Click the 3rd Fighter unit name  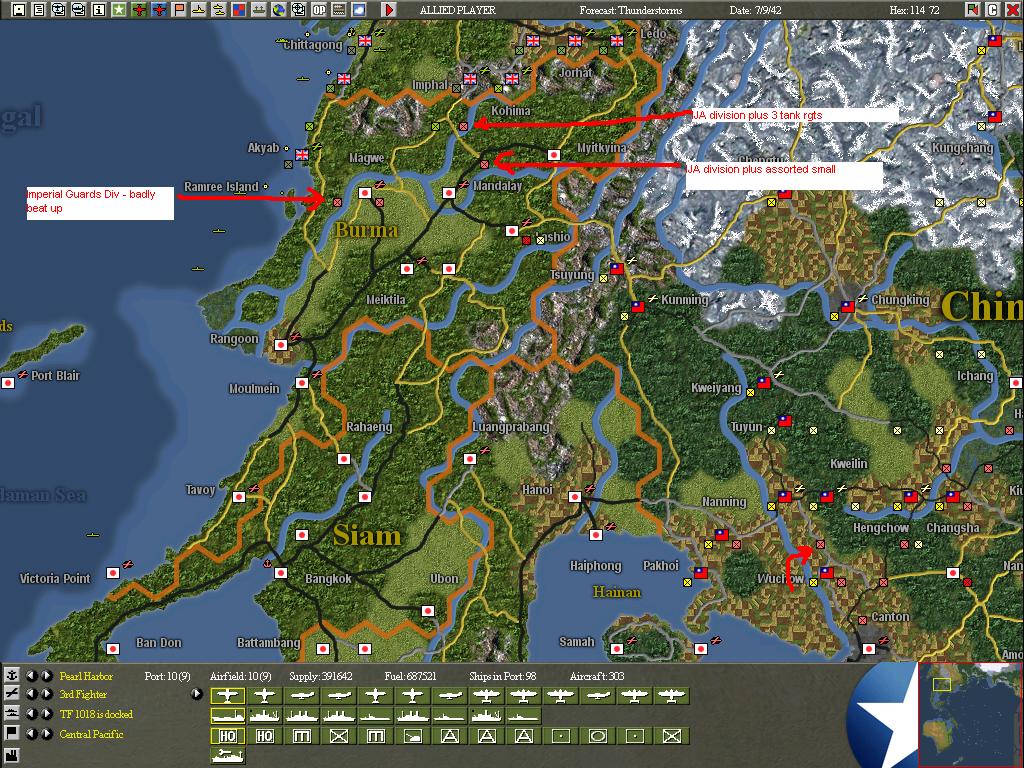click(83, 694)
